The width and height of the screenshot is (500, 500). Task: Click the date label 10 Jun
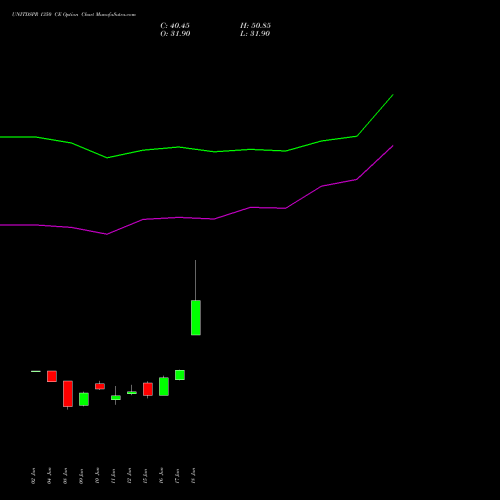[x=97, y=476]
